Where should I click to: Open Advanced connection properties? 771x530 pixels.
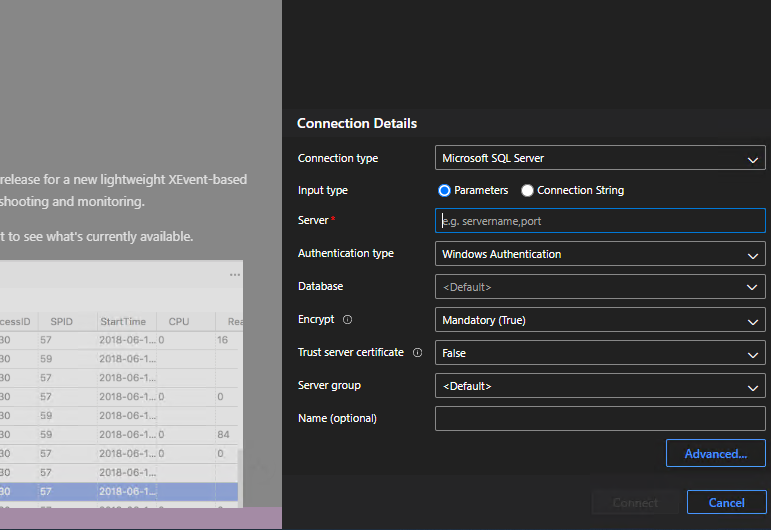(715, 453)
